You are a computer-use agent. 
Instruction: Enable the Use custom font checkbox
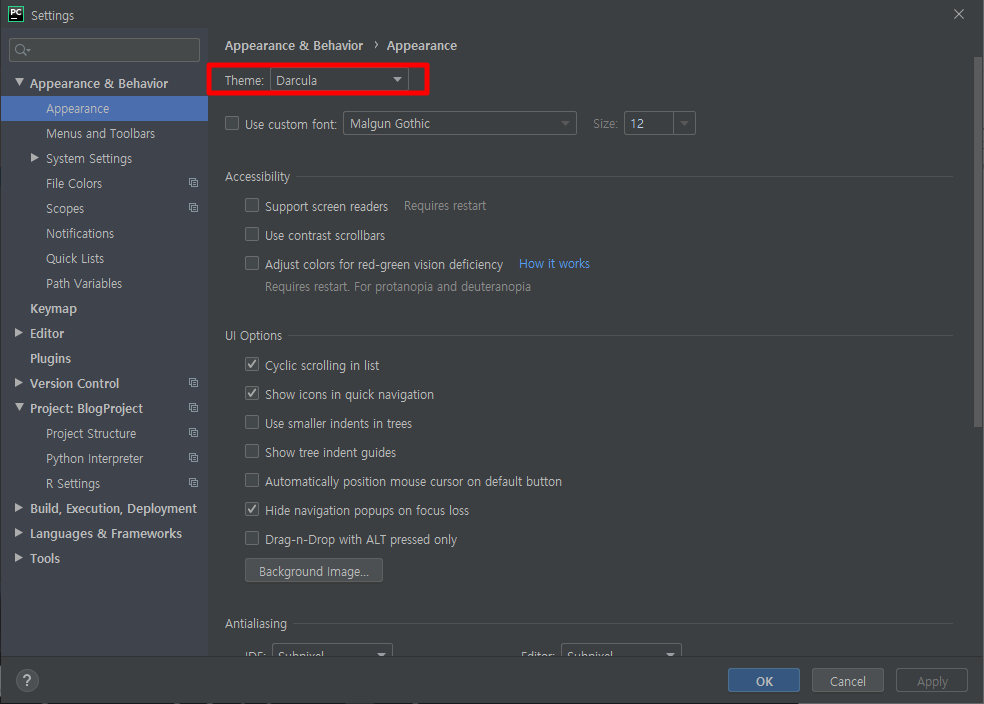(232, 124)
